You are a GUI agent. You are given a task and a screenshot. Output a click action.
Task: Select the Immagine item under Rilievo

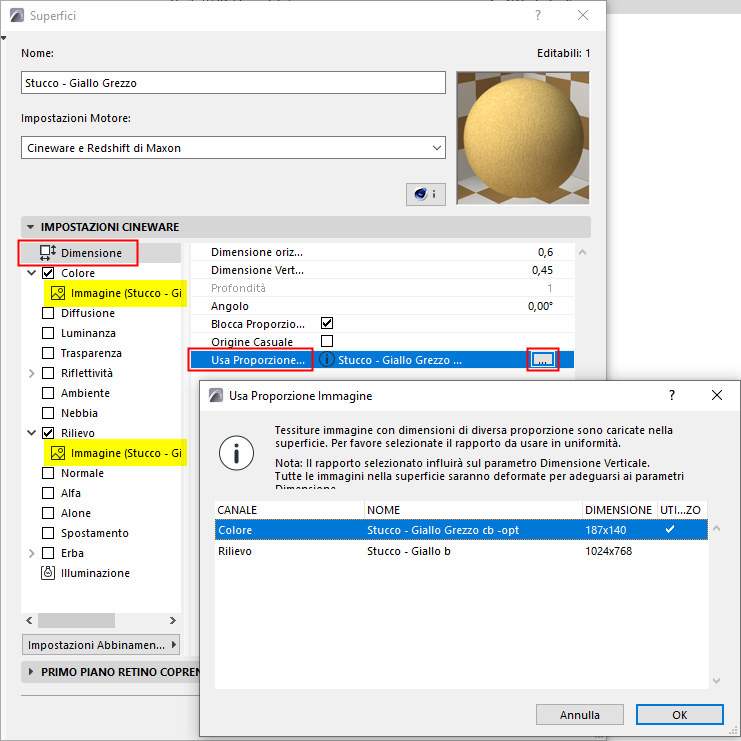click(x=115, y=453)
